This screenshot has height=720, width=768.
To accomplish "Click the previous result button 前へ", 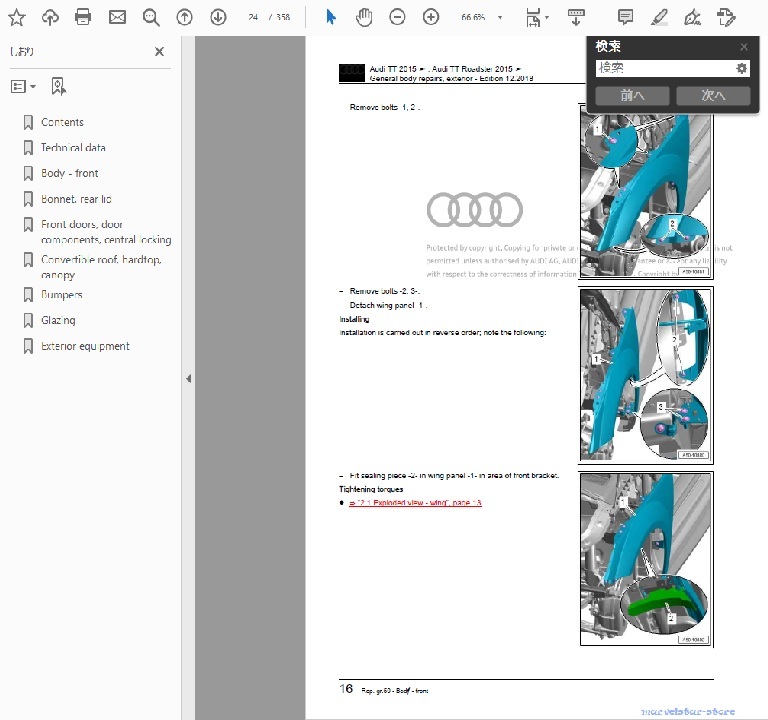I will [632, 95].
